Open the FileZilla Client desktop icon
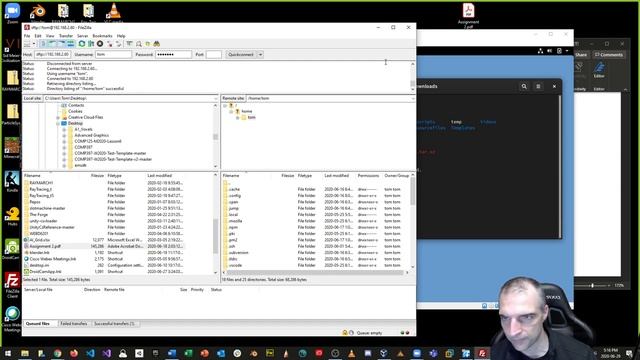640x360 pixels. coord(12,285)
